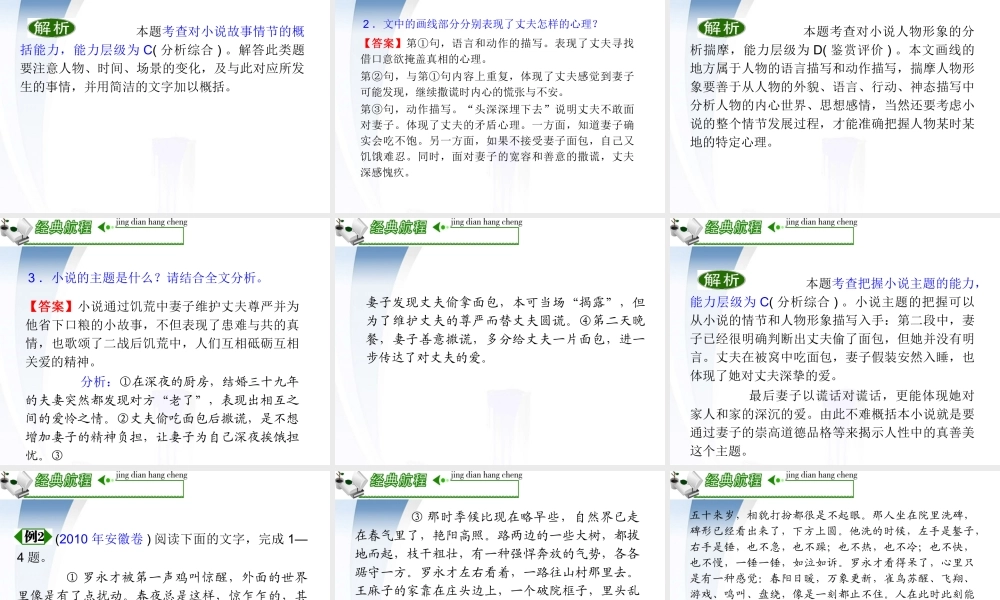Click the pinyin label above the 那时季候 slide

487,475
